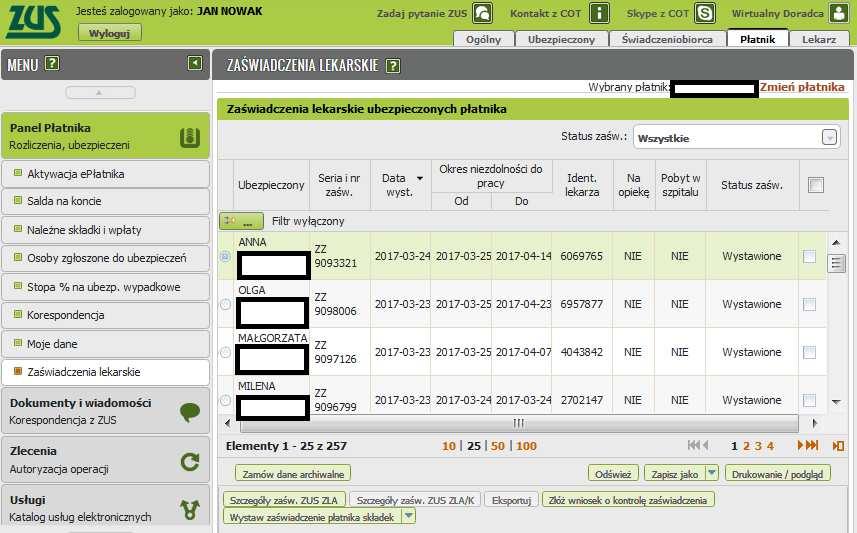Click the export-to-end icon right of pagination
Screen dimensions: 857x533
point(838,446)
